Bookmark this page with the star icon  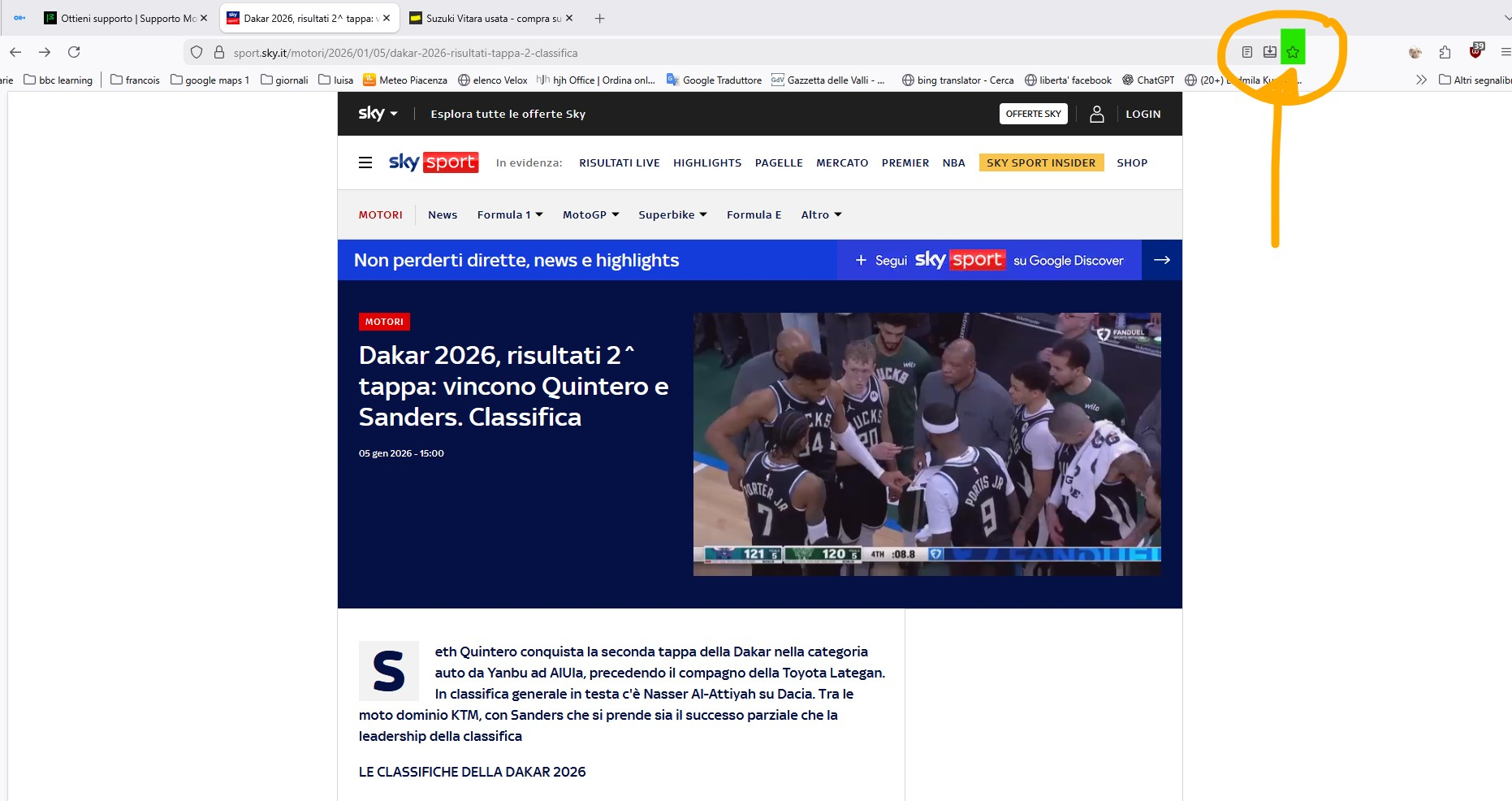(x=1293, y=53)
